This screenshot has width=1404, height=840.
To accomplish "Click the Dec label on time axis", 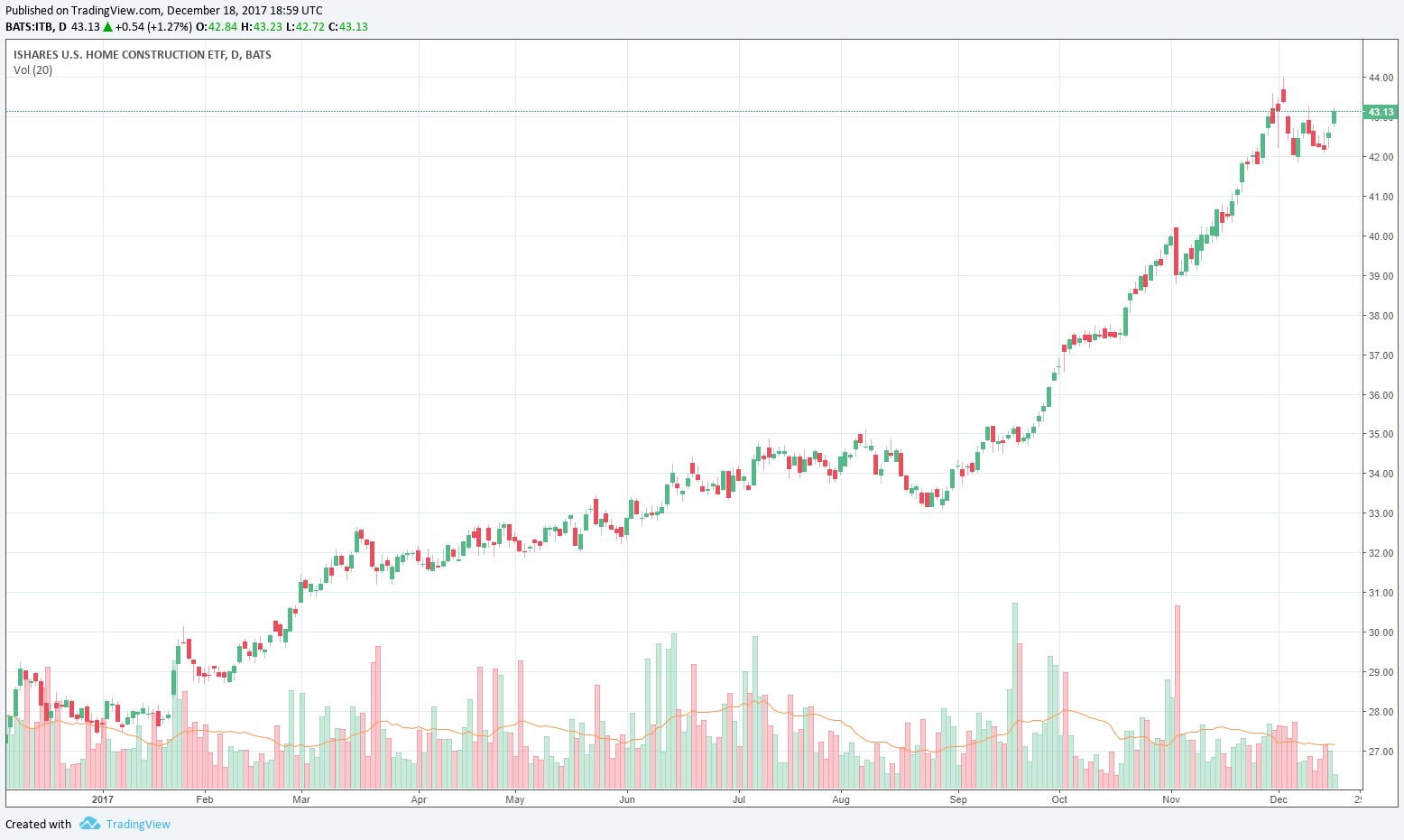I will 1278,799.
